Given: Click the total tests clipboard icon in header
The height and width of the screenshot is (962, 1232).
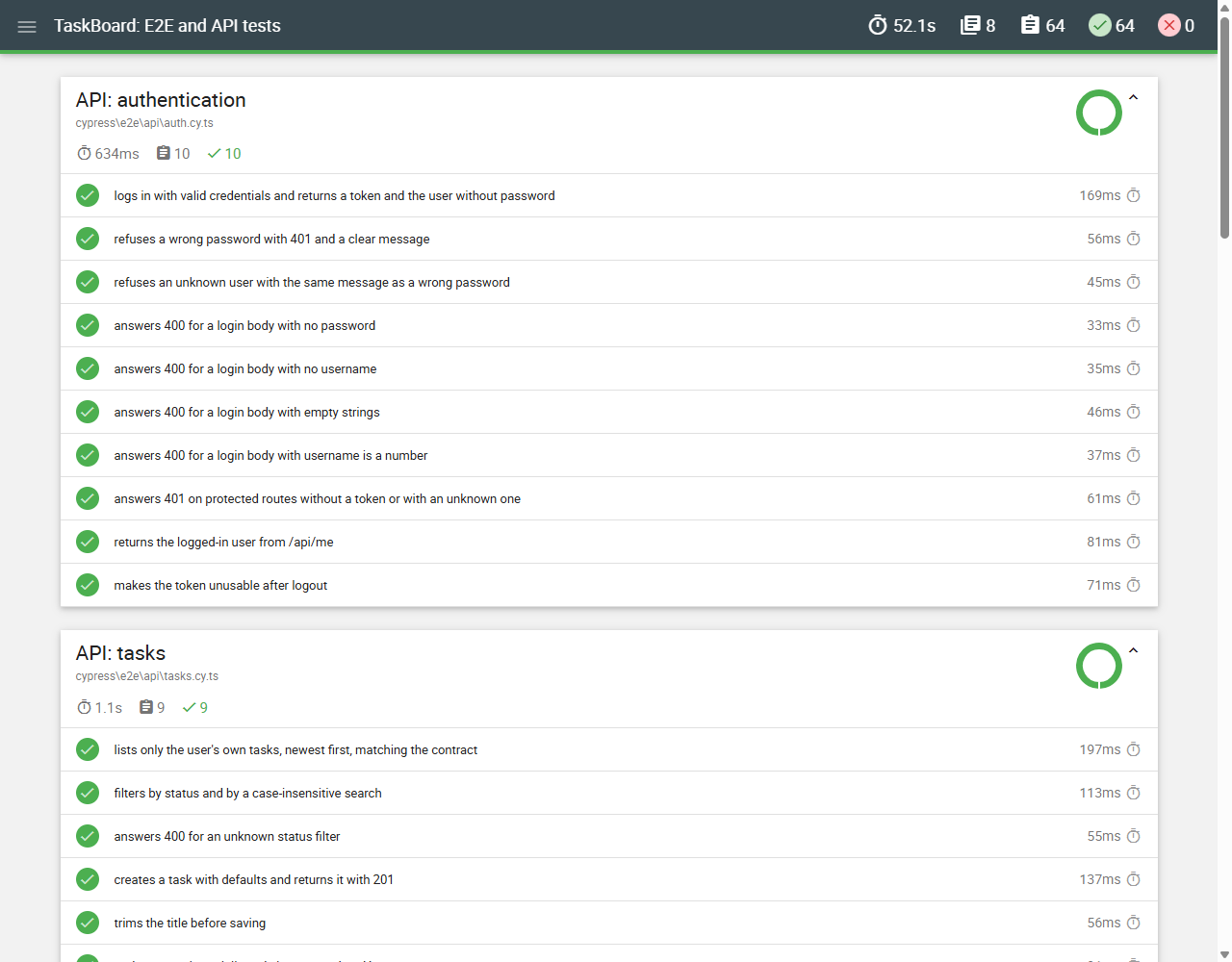Looking at the screenshot, I should click(x=1030, y=25).
